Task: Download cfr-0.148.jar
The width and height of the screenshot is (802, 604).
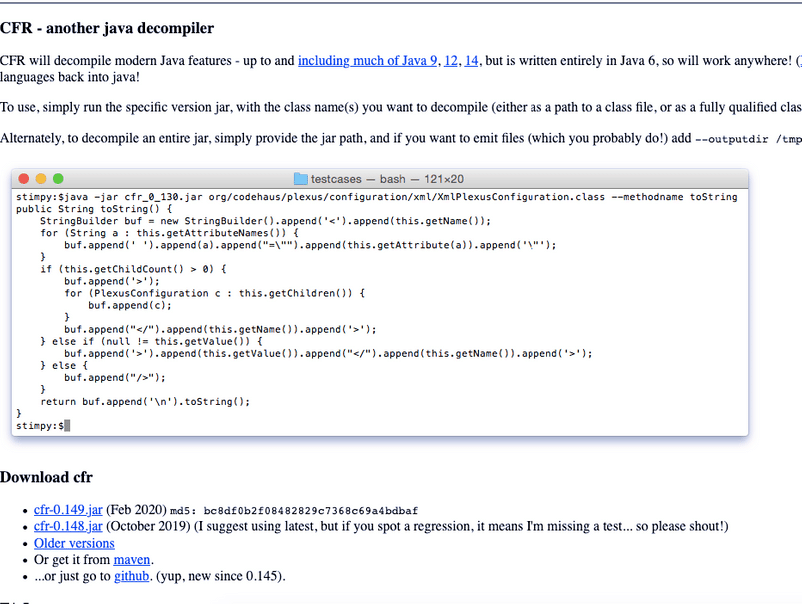Action: coord(68,526)
